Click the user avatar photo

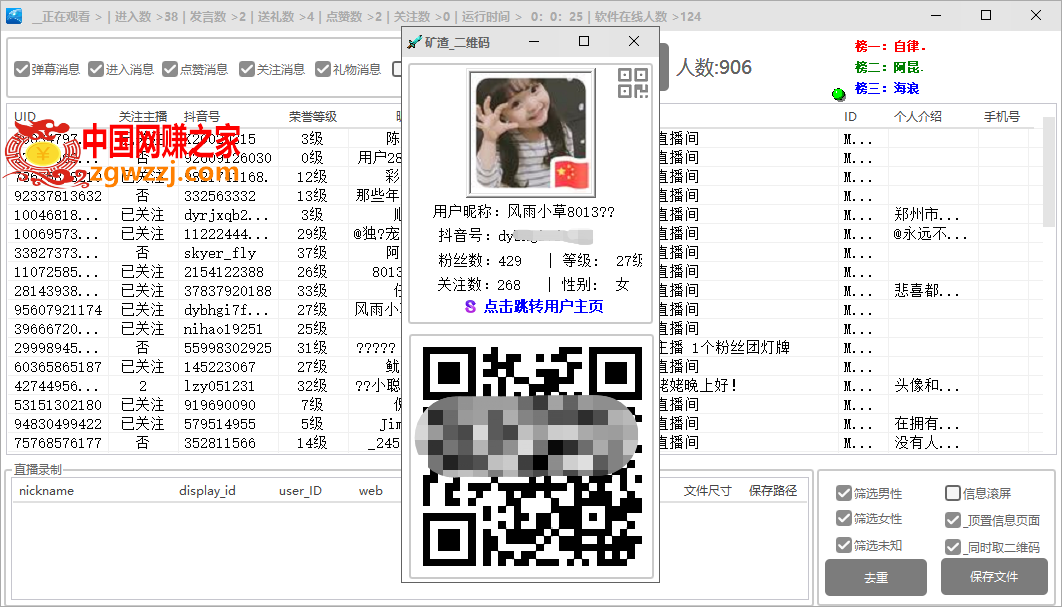pyautogui.click(x=532, y=133)
